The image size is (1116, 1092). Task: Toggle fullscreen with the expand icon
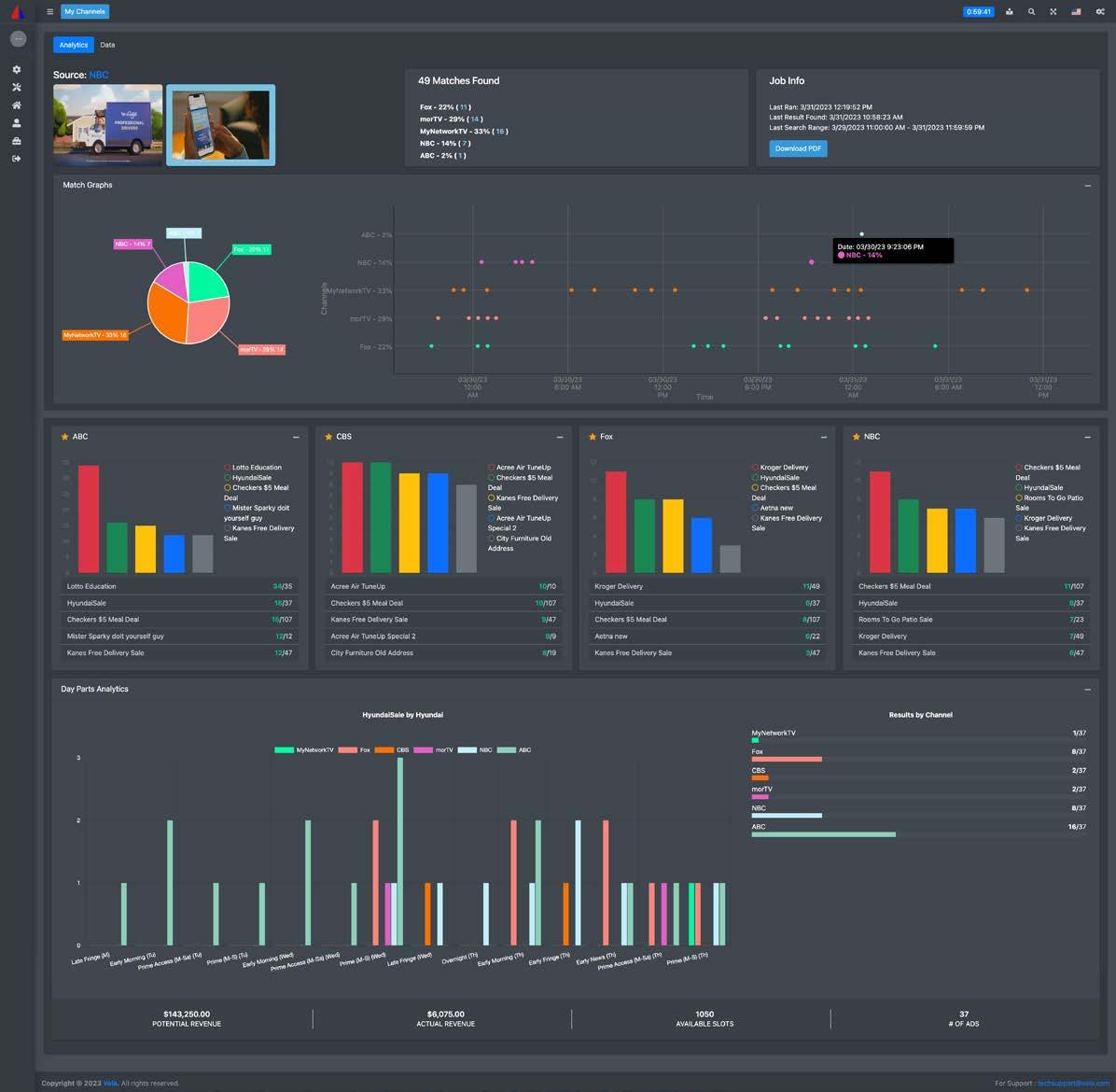point(1053,11)
